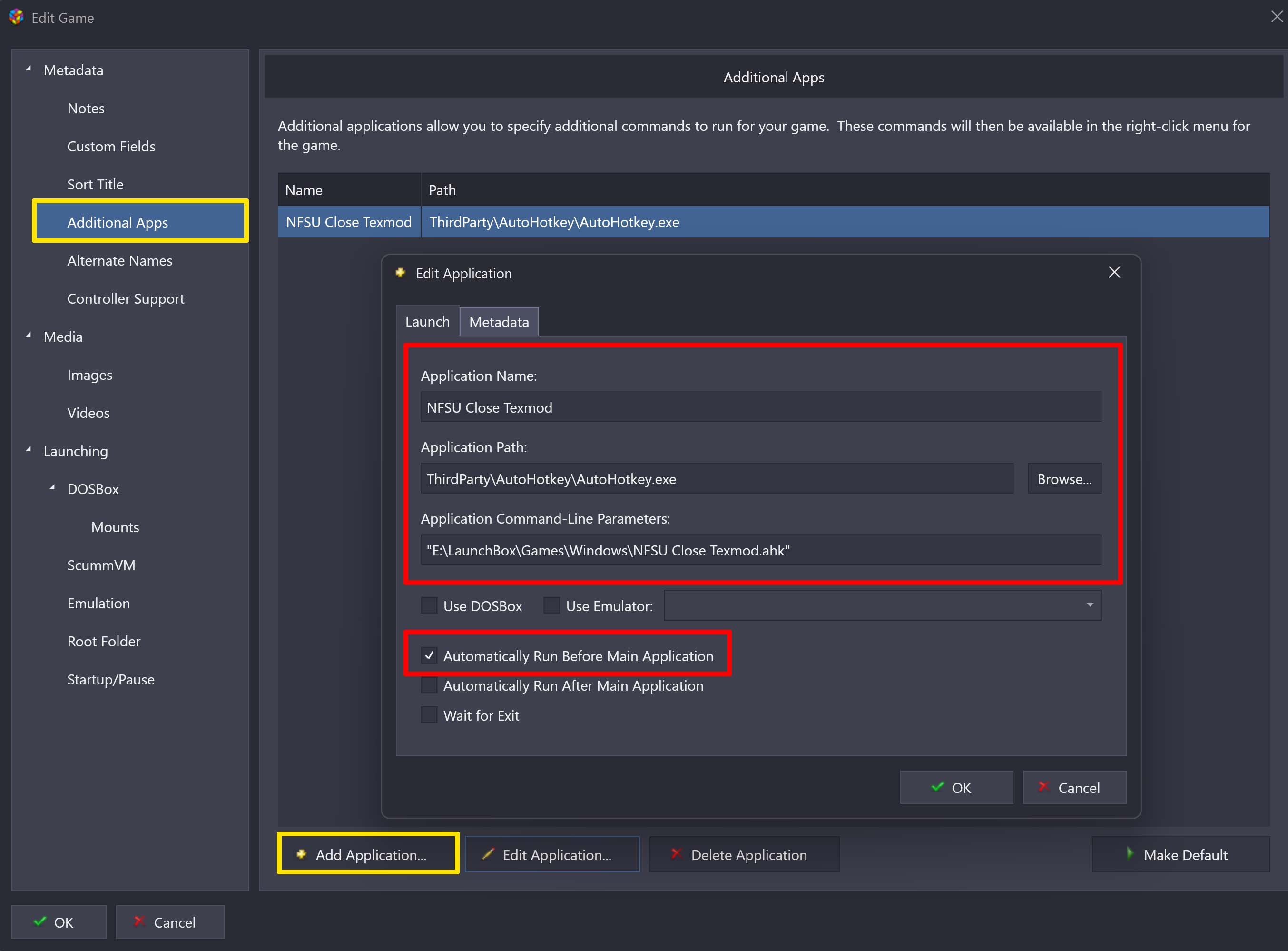Click Cancel in the Edit Application dialog
The width and height of the screenshot is (1288, 951).
[x=1074, y=788]
